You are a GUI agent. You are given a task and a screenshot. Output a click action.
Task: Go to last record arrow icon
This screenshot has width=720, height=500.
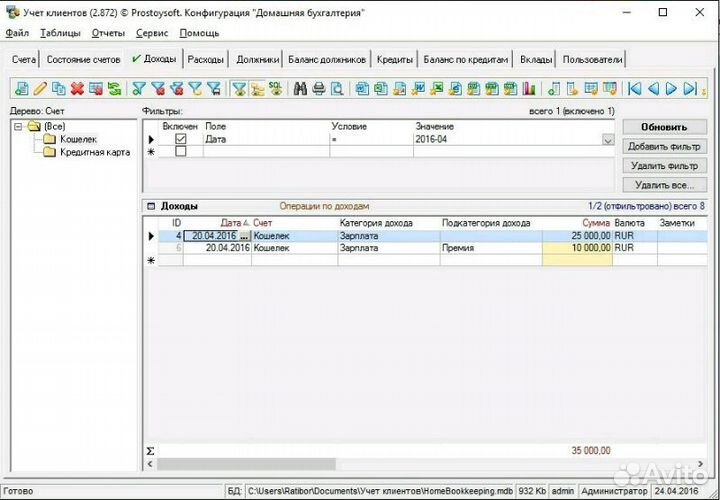click(690, 89)
